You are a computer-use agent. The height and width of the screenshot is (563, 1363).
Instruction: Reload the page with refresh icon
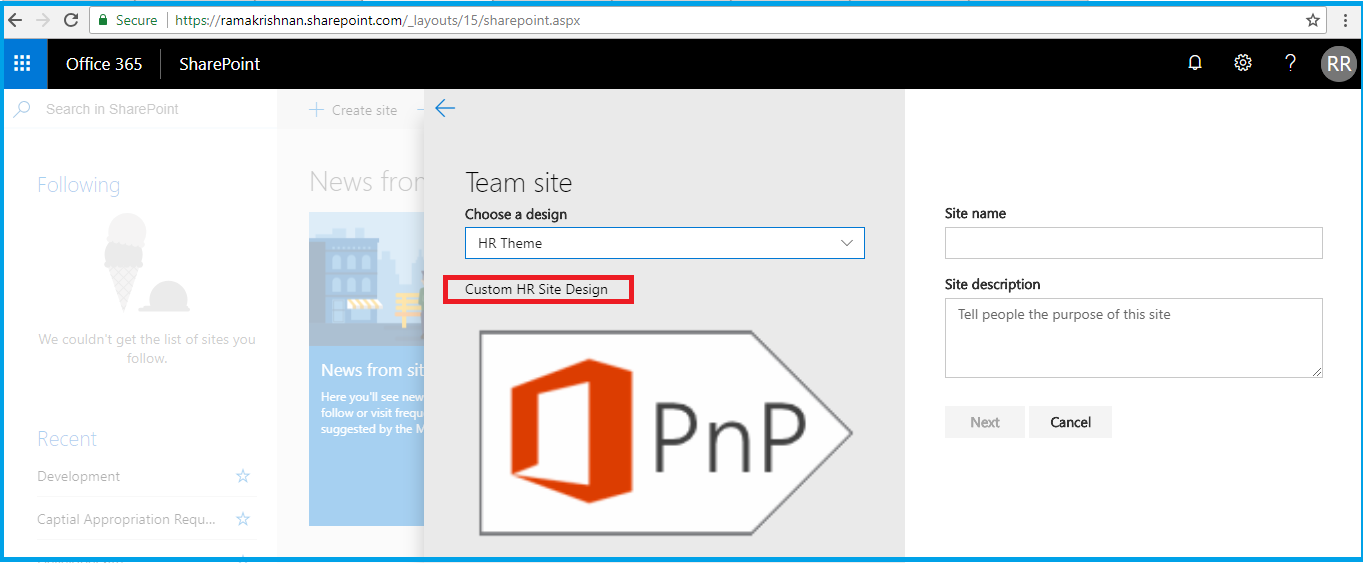(71, 20)
